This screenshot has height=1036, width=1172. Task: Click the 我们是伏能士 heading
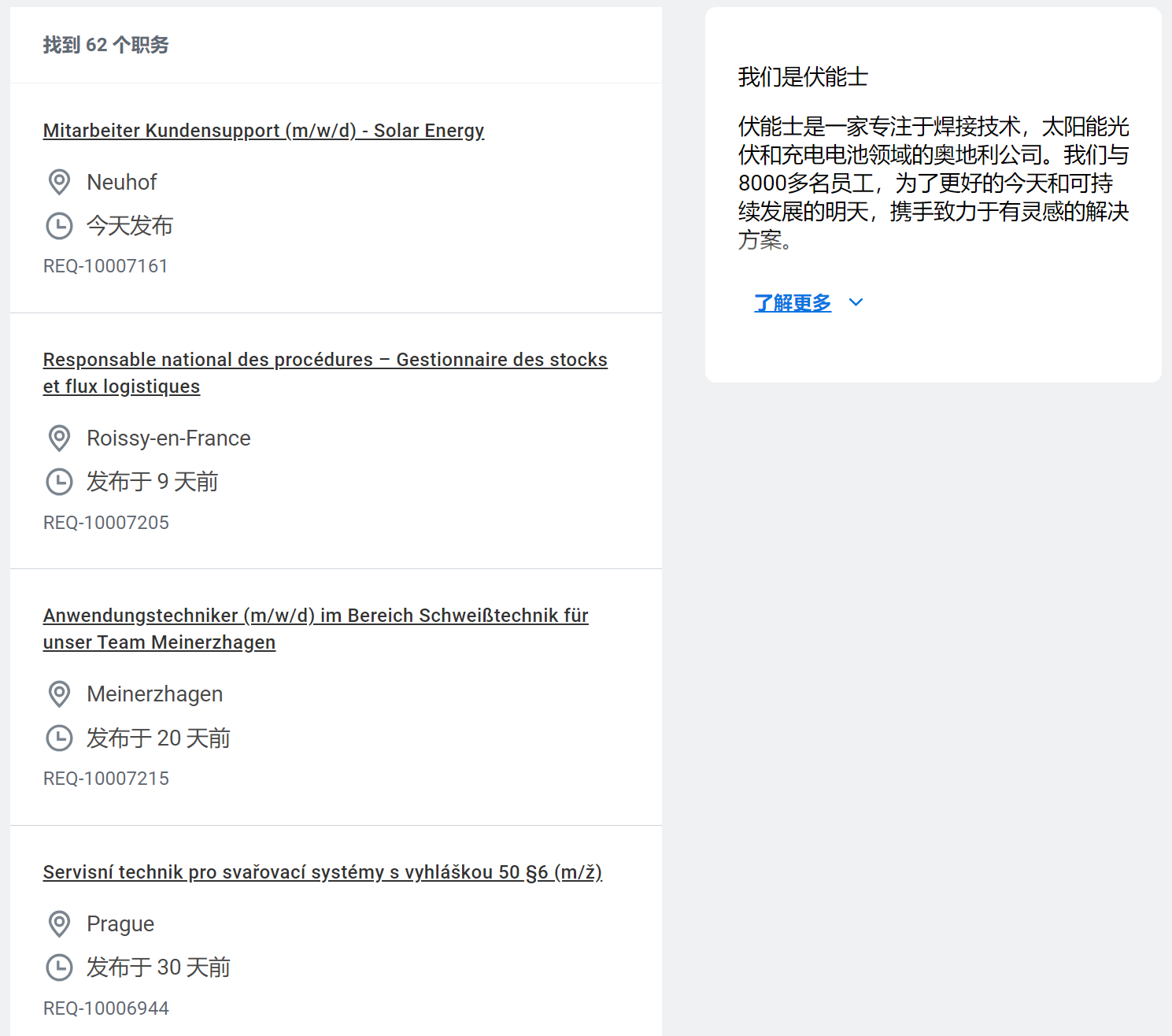(803, 77)
